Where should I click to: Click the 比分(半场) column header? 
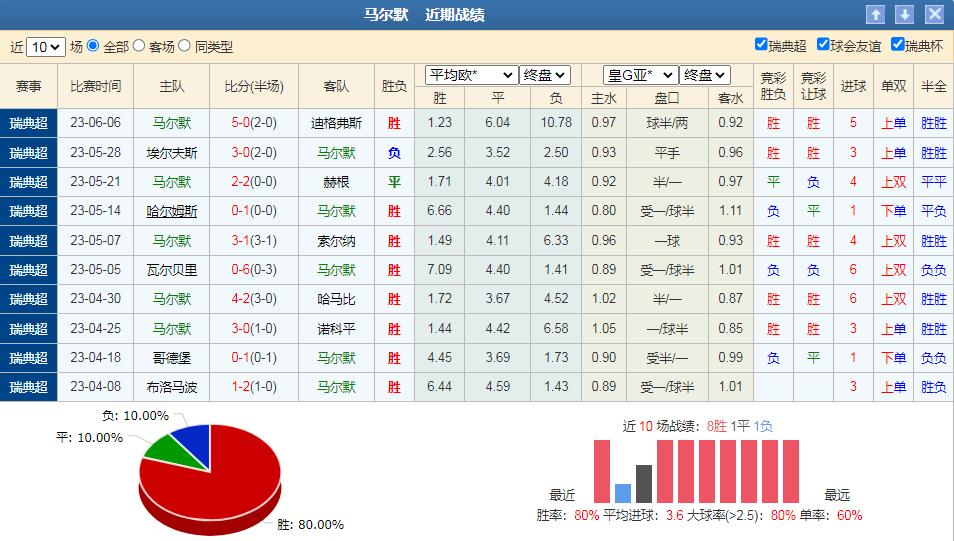(254, 86)
